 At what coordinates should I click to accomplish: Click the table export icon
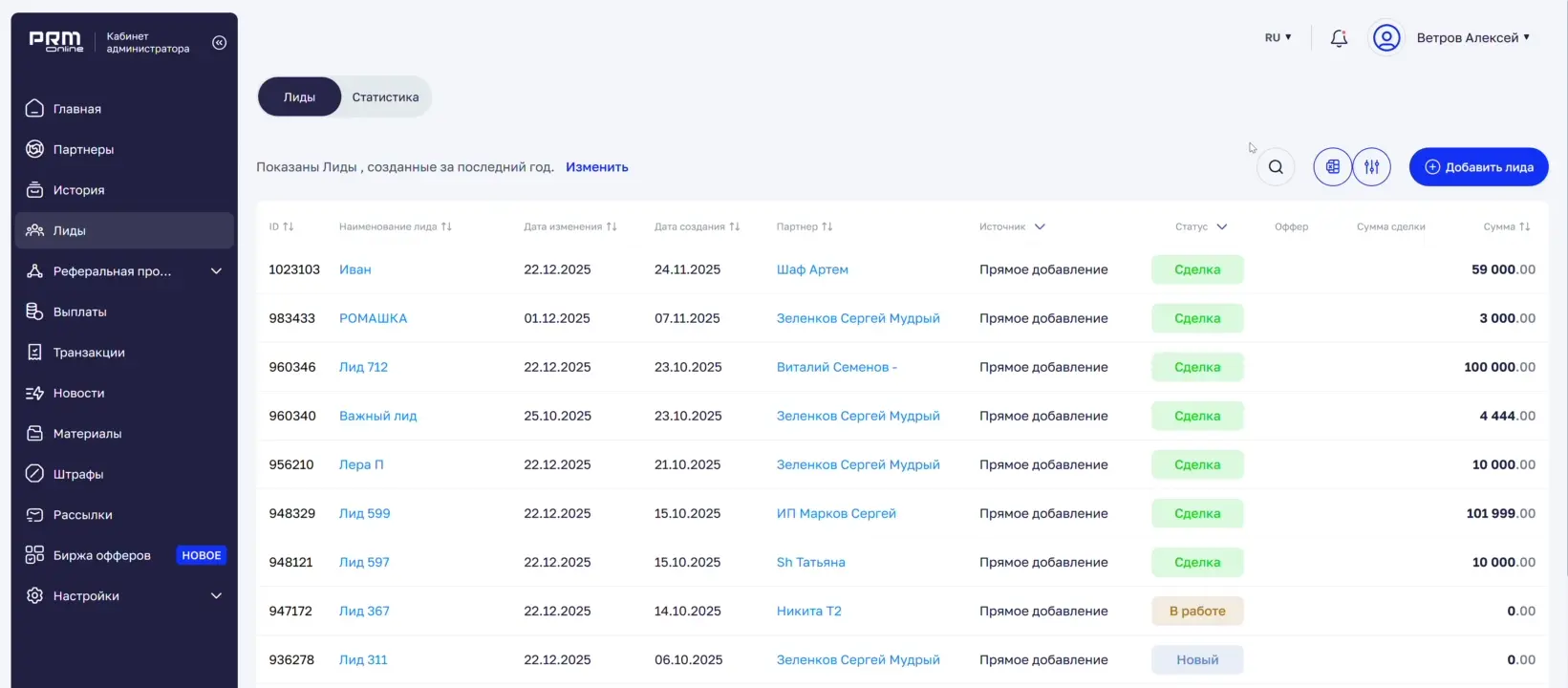[1332, 167]
